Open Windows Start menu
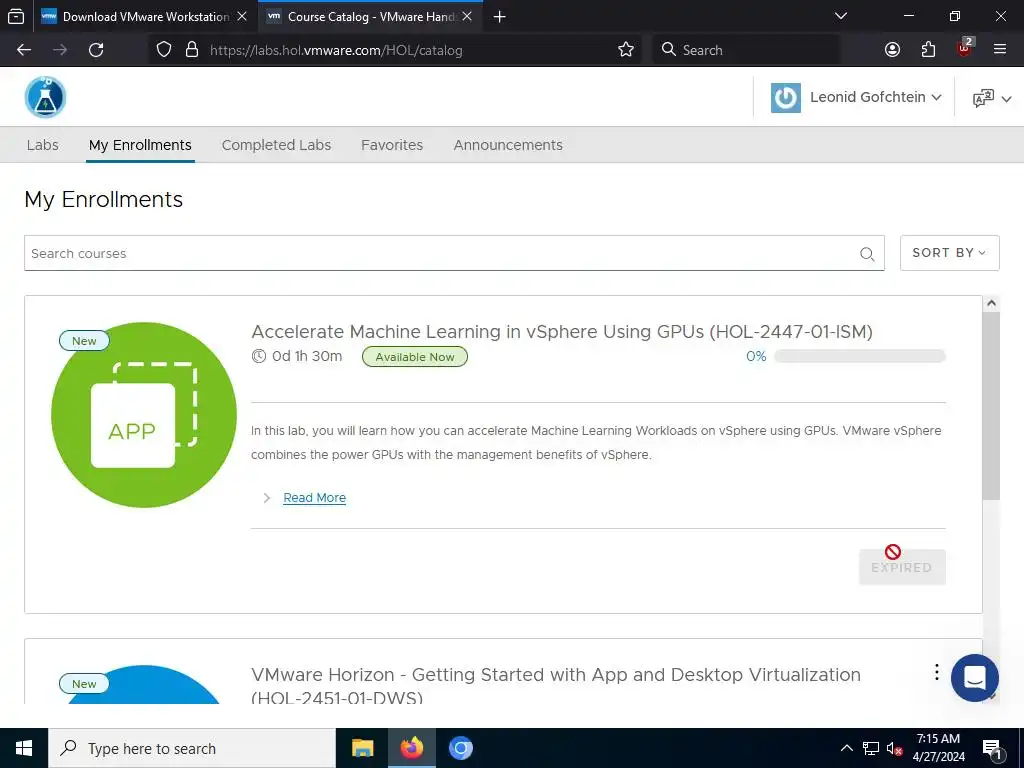 pyautogui.click(x=24, y=748)
